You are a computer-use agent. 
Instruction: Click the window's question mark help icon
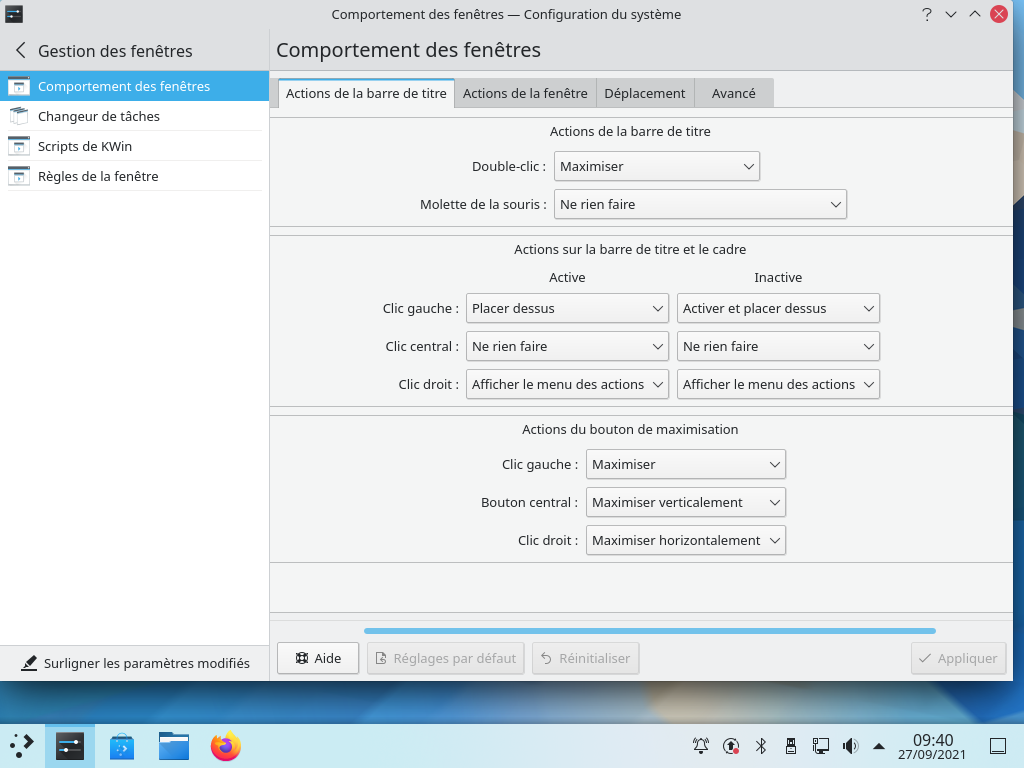(x=927, y=14)
